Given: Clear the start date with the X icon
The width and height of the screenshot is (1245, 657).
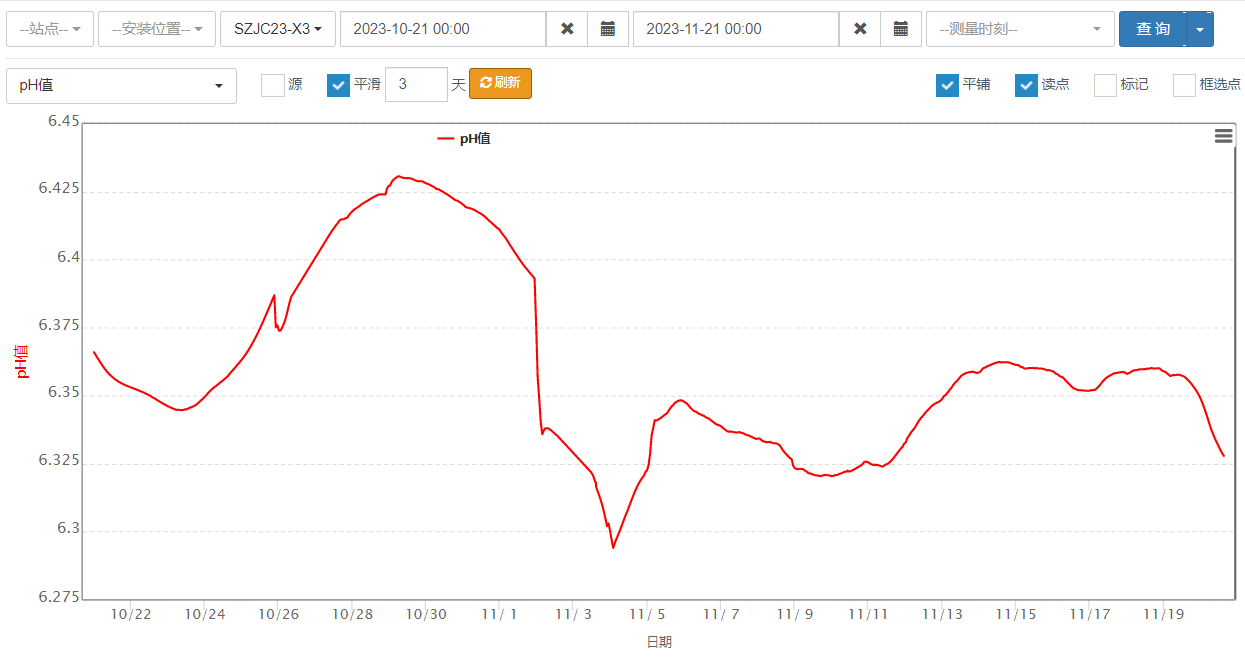Looking at the screenshot, I should point(567,29).
